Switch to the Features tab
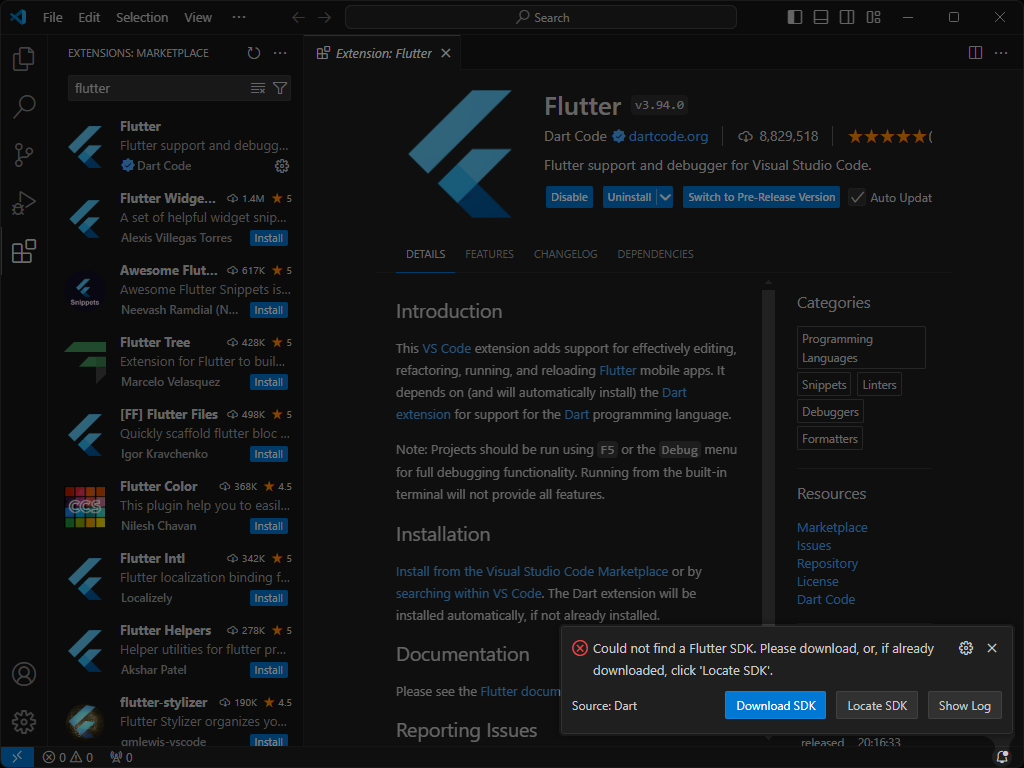 tap(489, 254)
